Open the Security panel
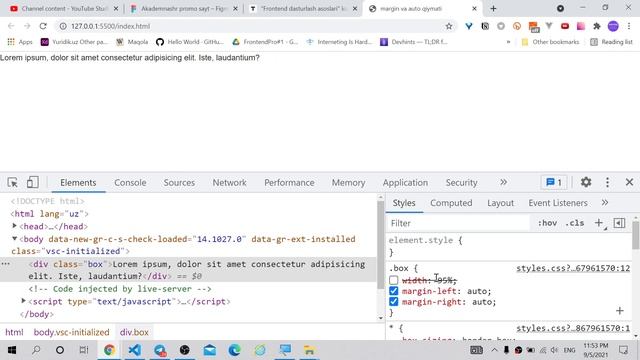 (461, 183)
